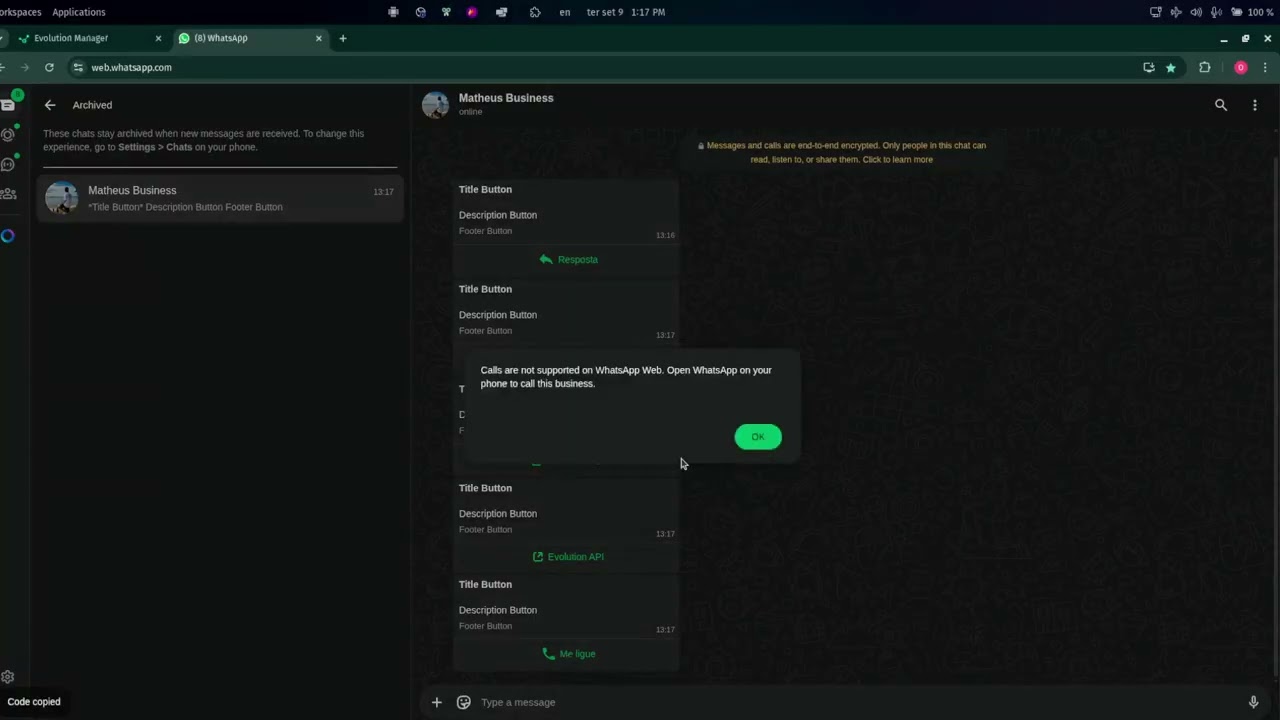Open the emoji picker icon
This screenshot has width=1280, height=720.
coord(463,702)
